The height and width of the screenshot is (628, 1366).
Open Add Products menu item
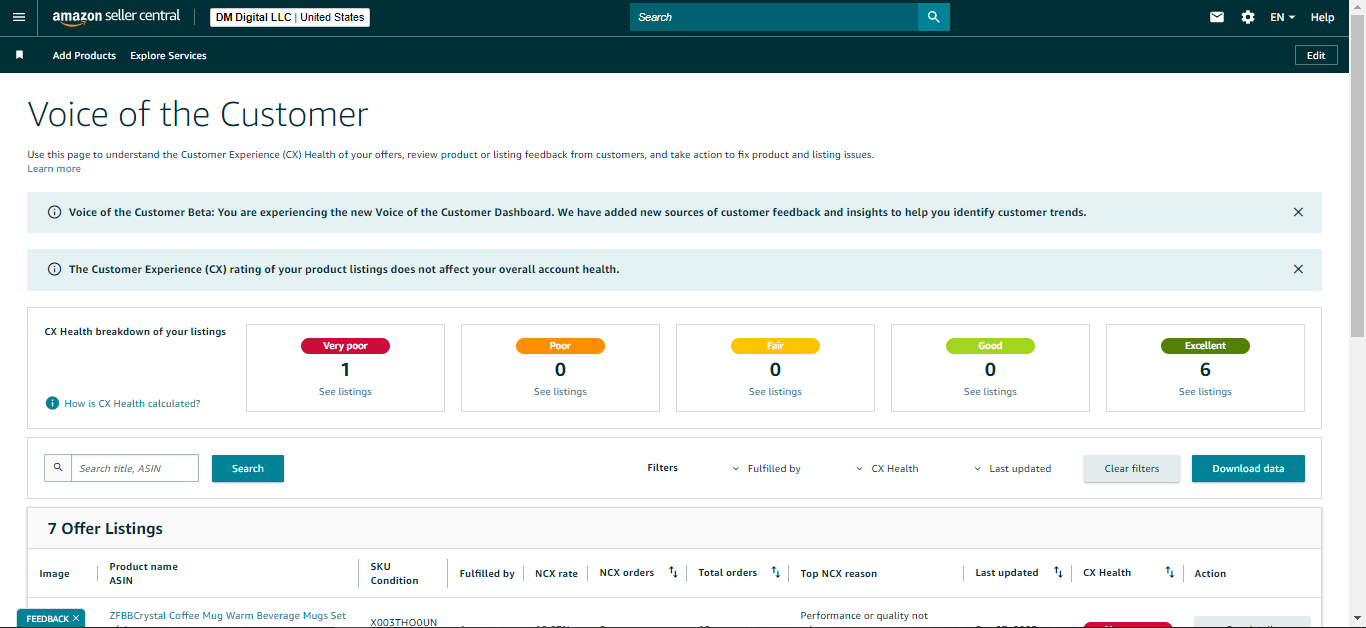[x=84, y=55]
